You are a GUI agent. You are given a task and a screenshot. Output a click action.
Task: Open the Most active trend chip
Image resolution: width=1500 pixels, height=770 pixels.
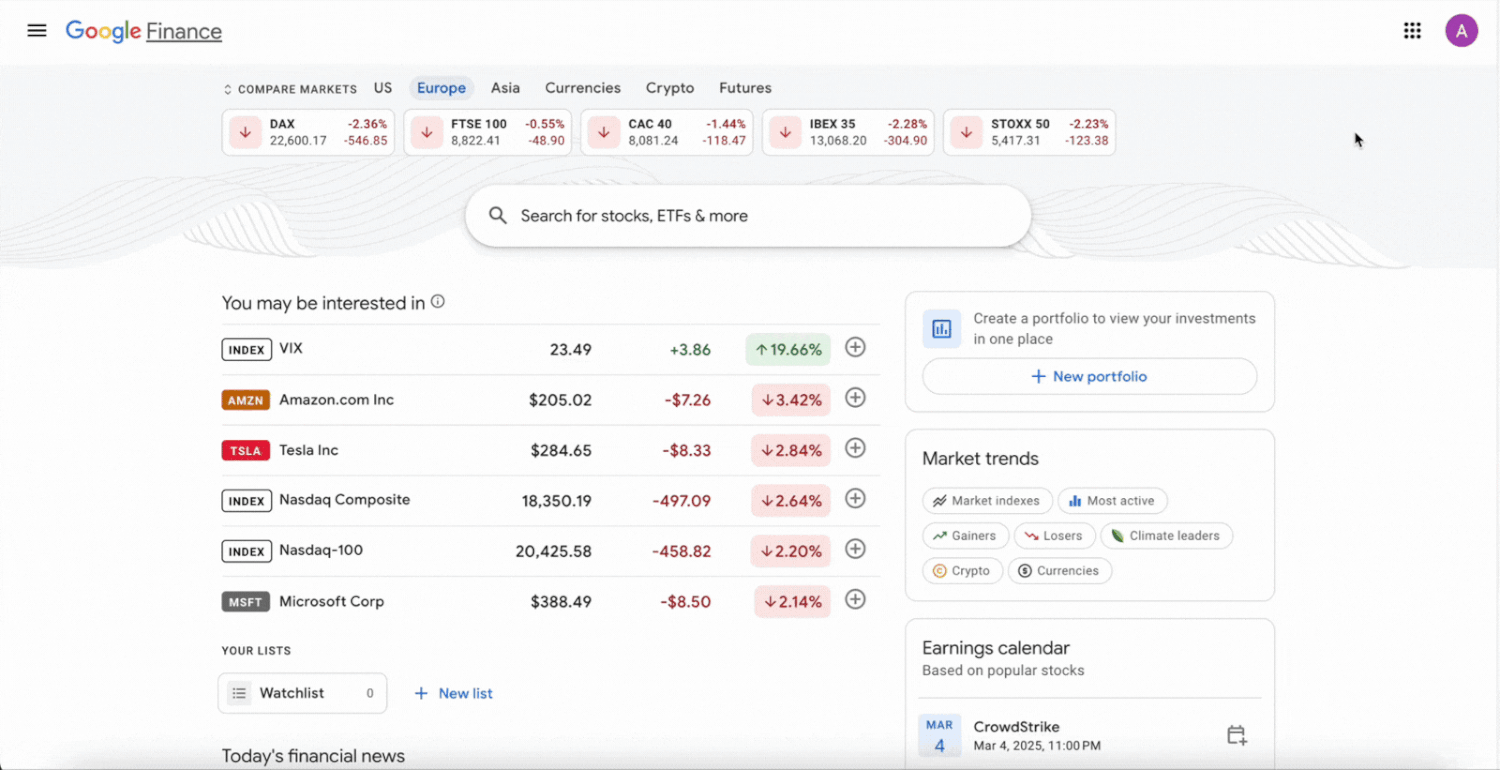click(1112, 501)
